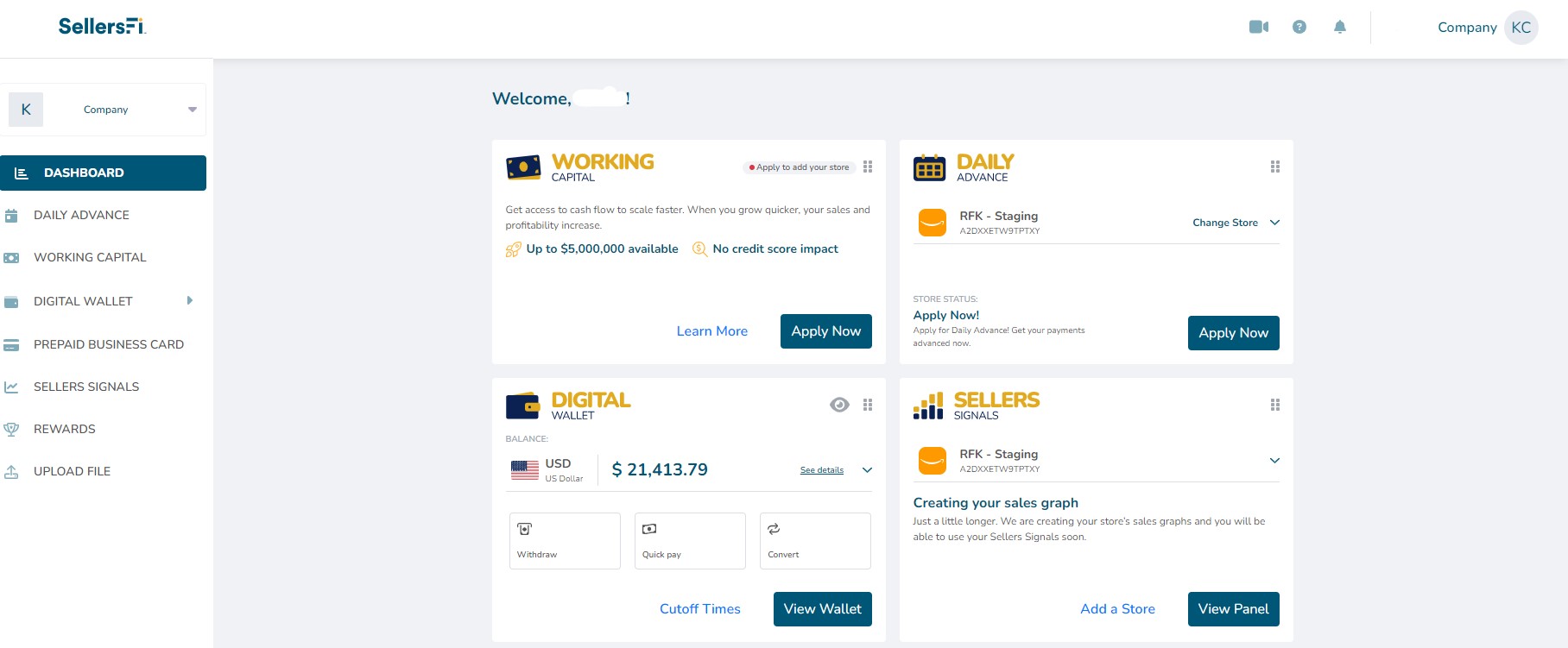The height and width of the screenshot is (648, 1568).
Task: Click the Change Store link
Action: 1225,223
